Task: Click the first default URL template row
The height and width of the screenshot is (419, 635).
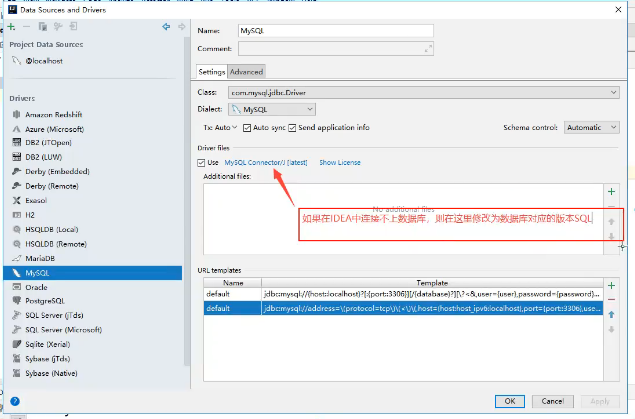Action: coord(403,294)
